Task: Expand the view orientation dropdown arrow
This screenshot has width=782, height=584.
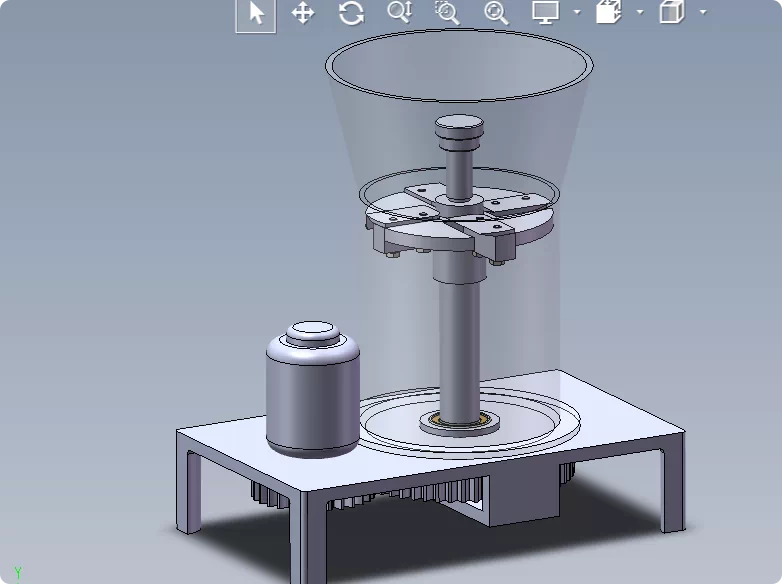Action: 640,12
